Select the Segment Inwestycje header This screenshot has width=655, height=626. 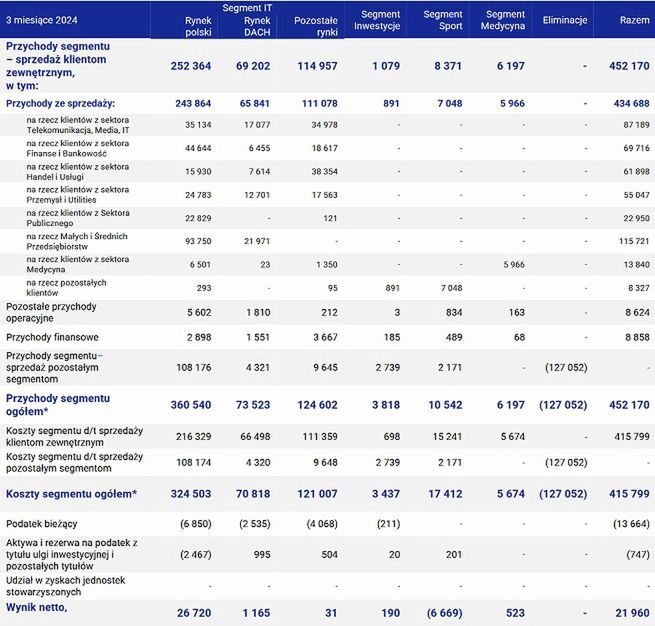[x=377, y=20]
